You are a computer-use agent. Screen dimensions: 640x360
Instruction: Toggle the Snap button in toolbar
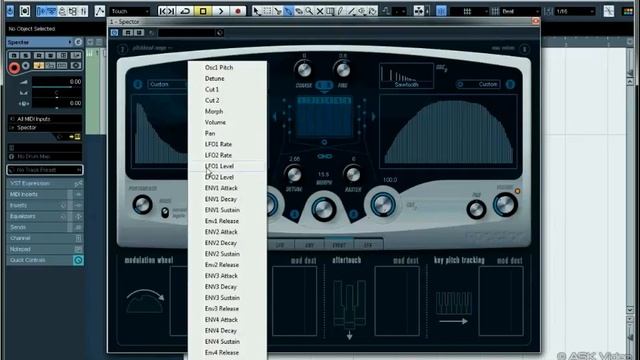pyautogui.click(x=441, y=11)
